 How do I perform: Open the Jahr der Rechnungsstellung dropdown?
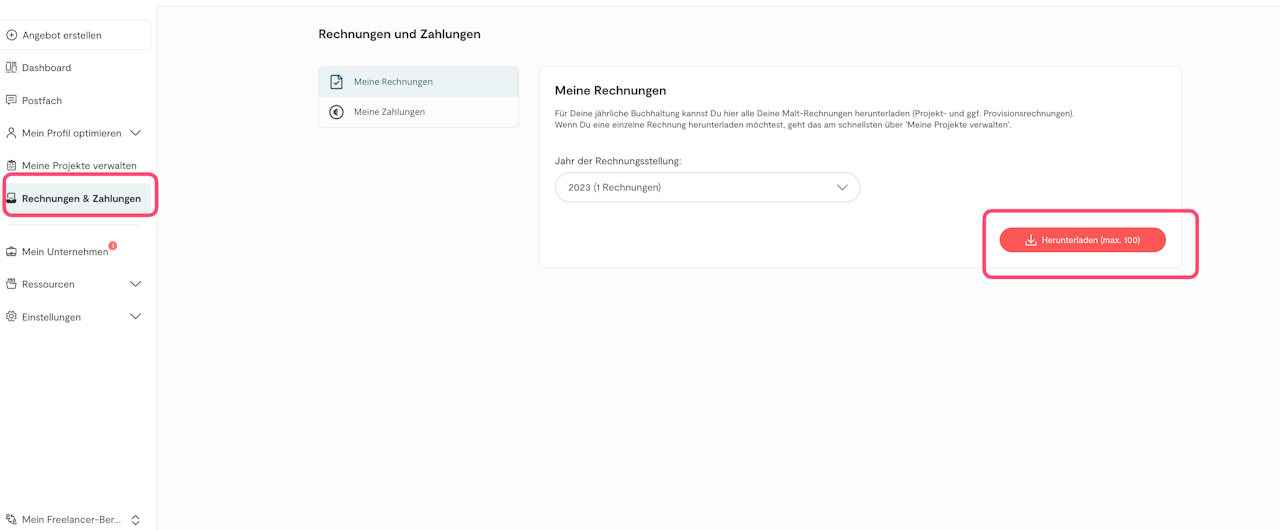707,187
